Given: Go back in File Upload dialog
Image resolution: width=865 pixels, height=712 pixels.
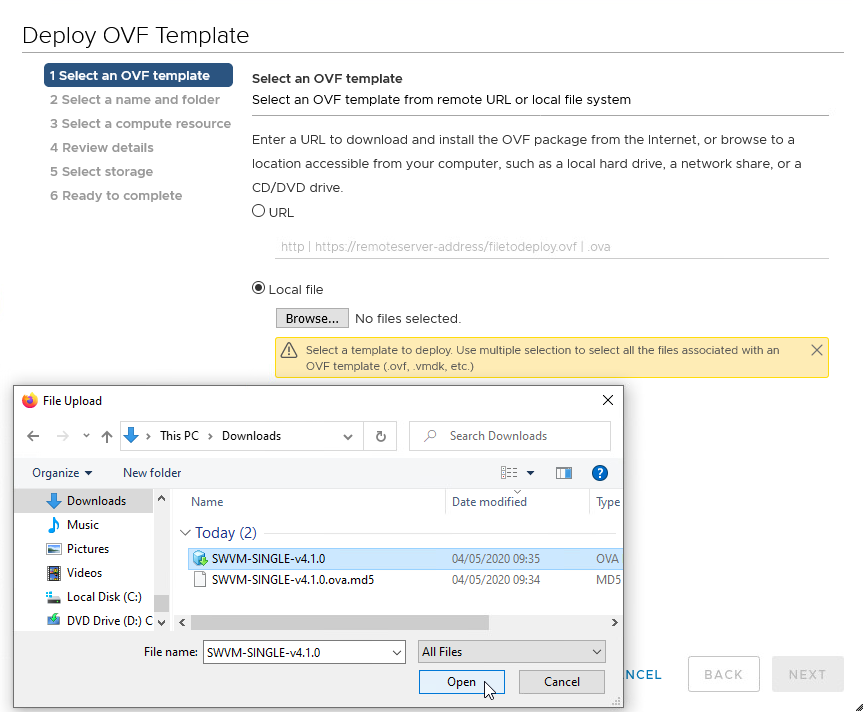Looking at the screenshot, I should tap(33, 436).
